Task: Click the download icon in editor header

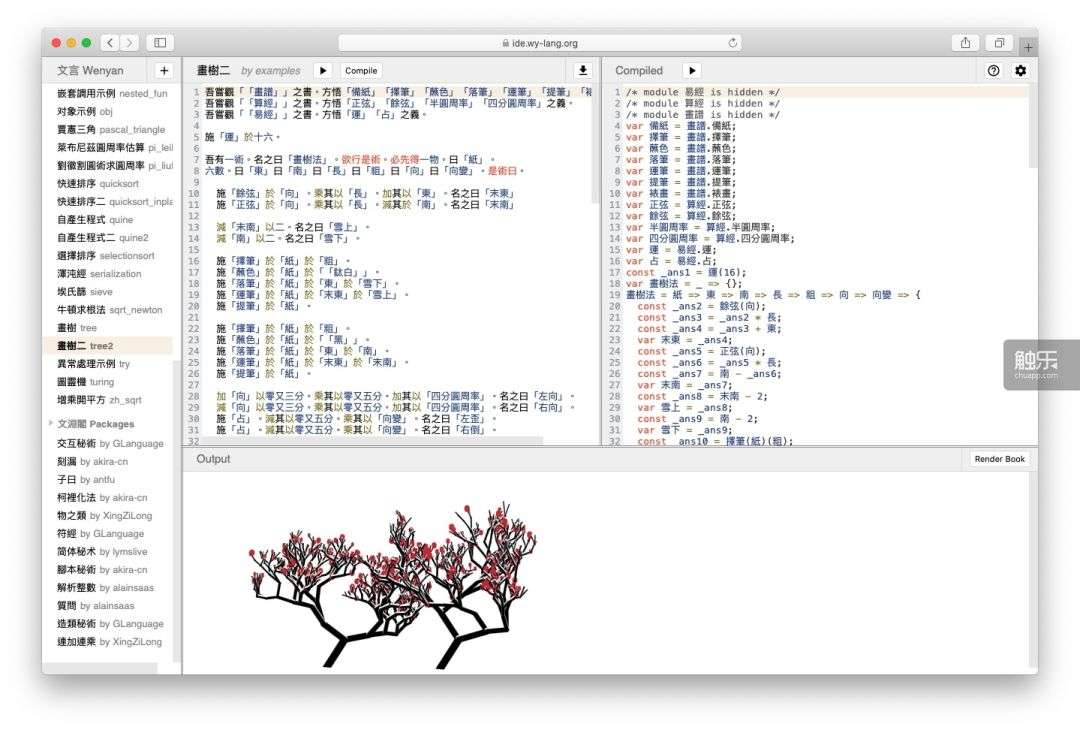Action: [x=584, y=71]
